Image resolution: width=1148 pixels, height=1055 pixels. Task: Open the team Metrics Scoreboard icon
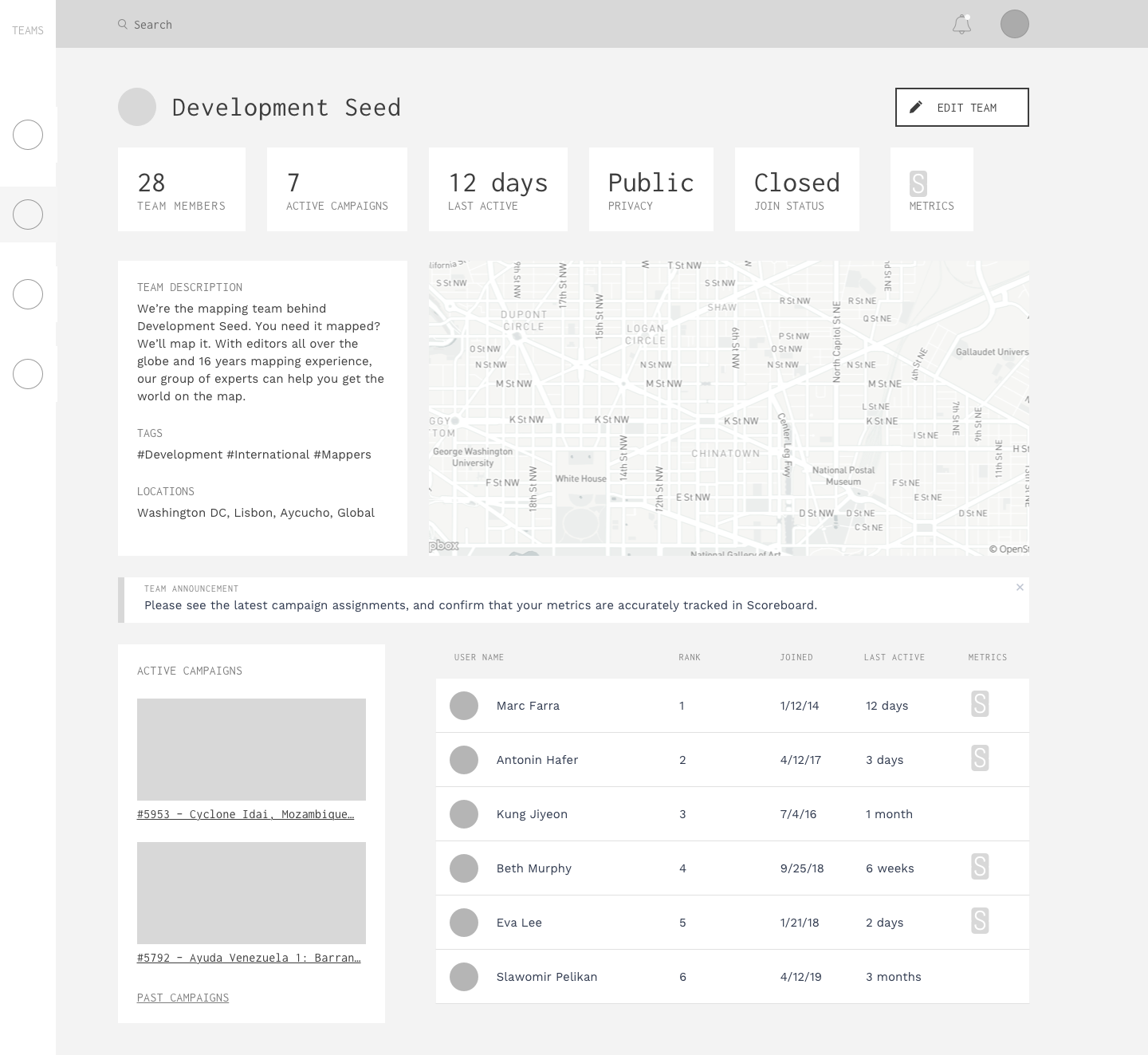(x=918, y=183)
